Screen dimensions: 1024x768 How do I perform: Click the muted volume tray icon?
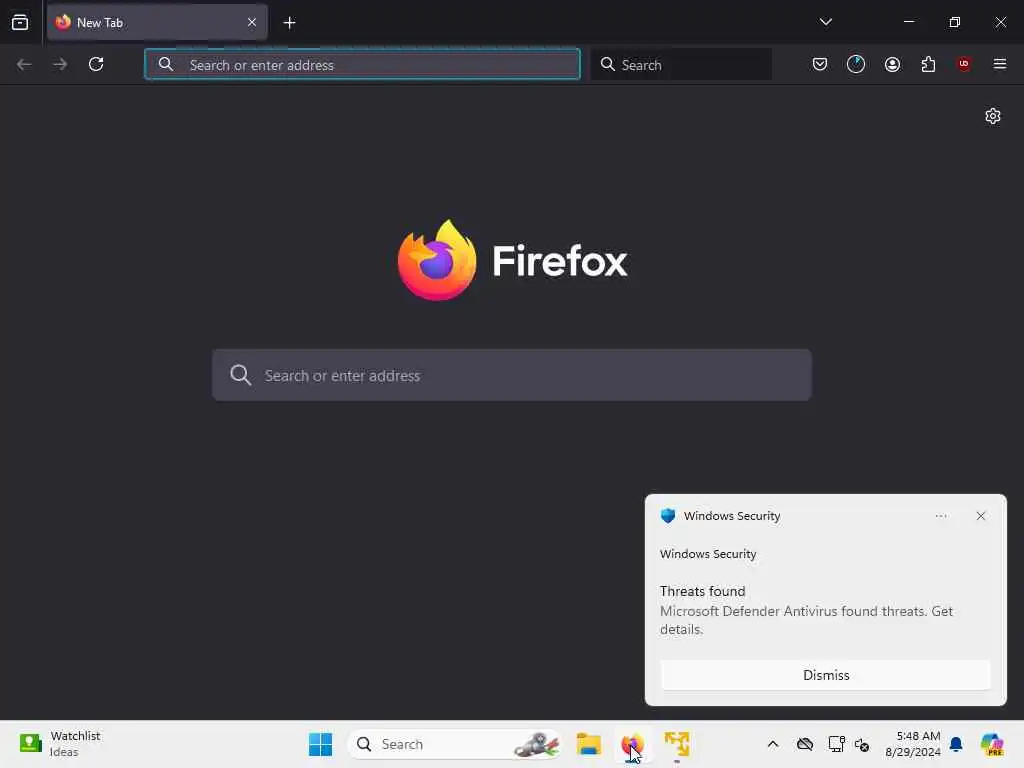coord(862,744)
